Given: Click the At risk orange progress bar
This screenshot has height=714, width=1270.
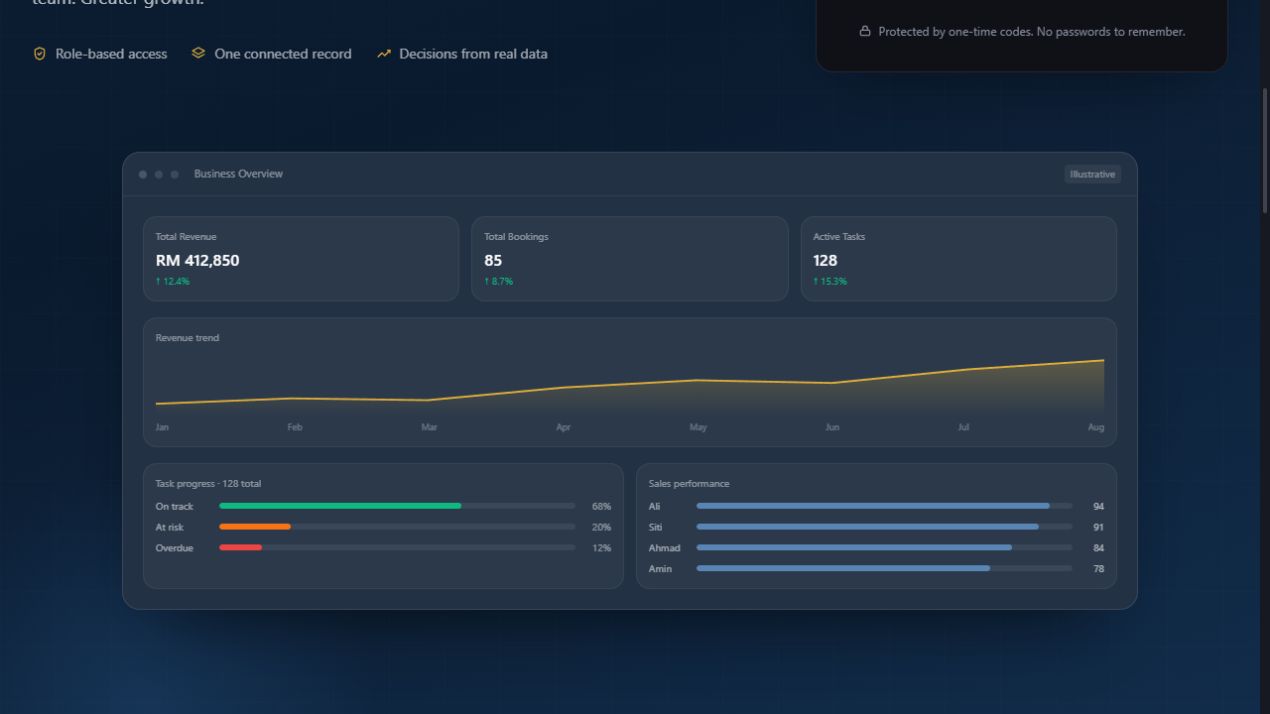Looking at the screenshot, I should [255, 527].
